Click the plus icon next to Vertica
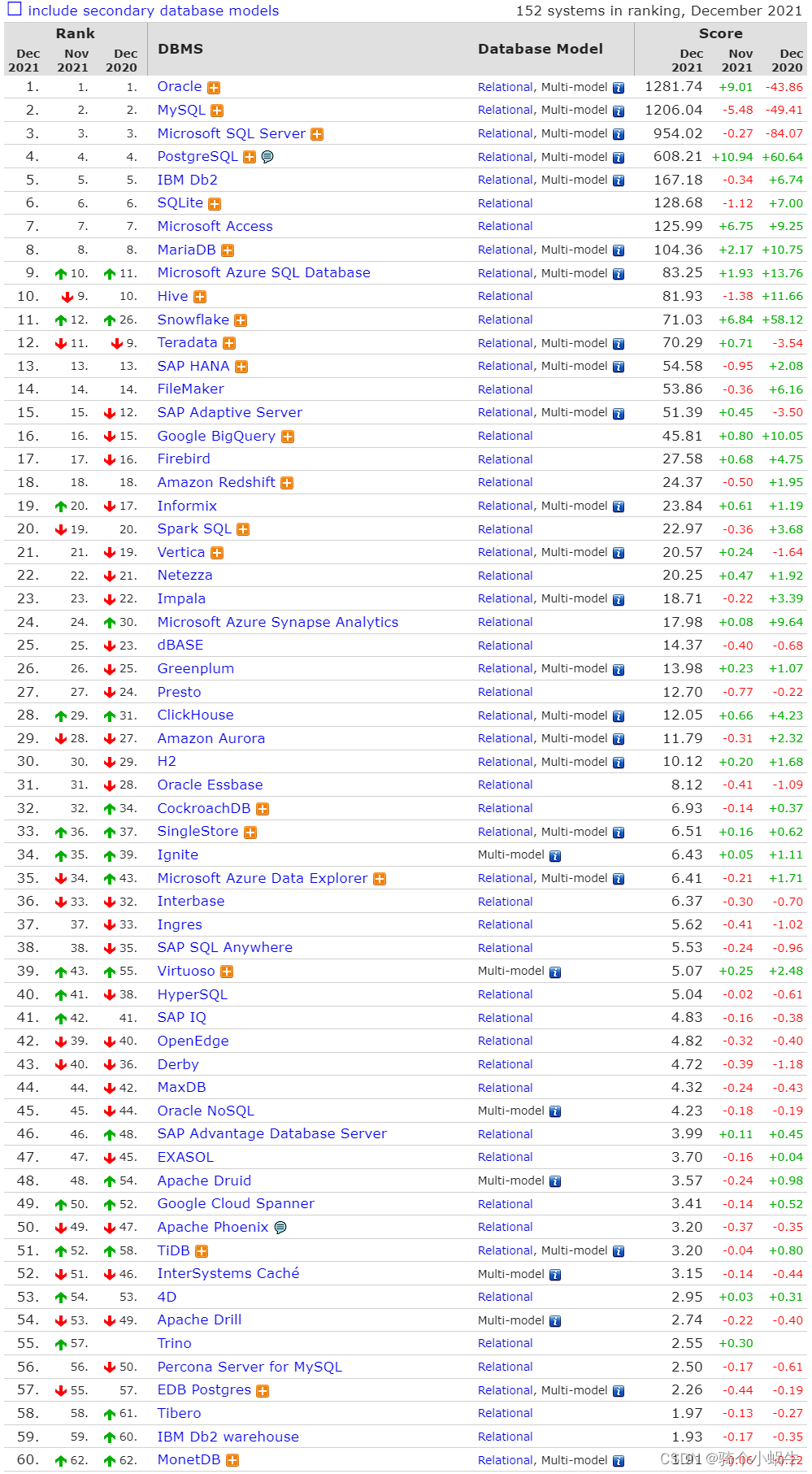This screenshot has height=1474, width=812. click(x=217, y=553)
